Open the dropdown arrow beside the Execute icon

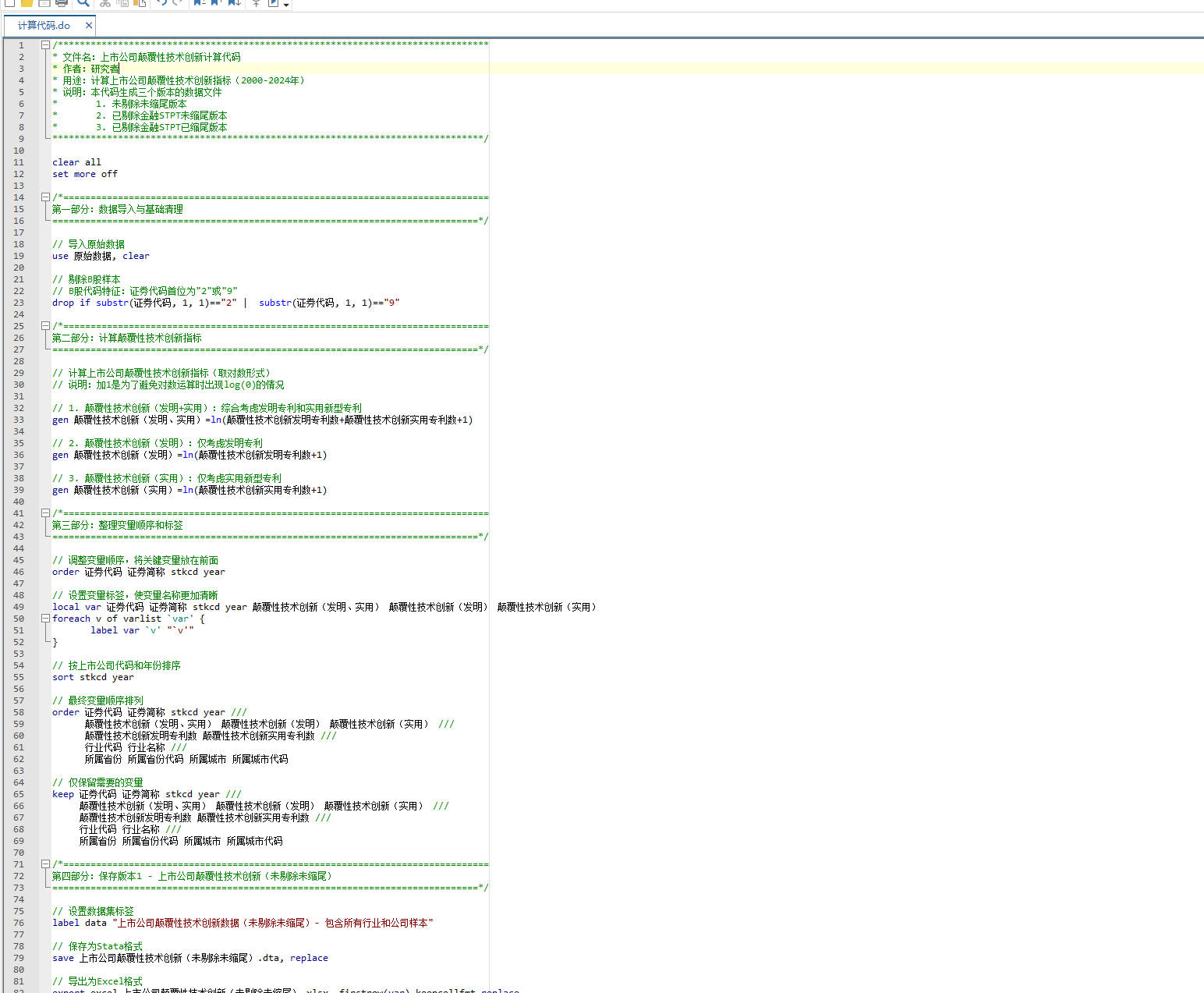click(286, 5)
